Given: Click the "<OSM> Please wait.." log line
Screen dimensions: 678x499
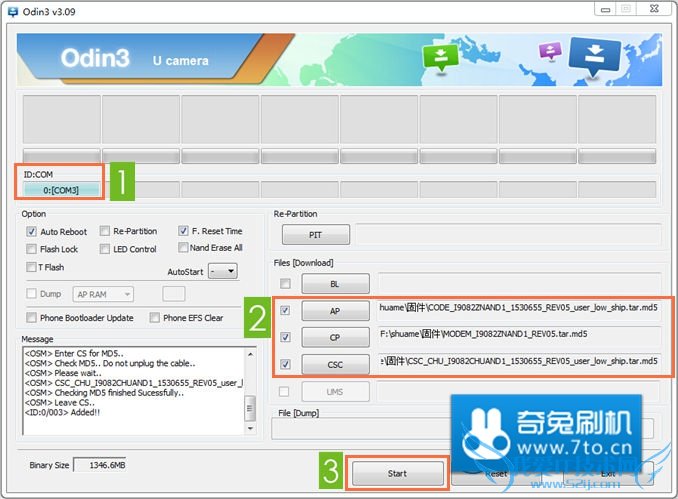Looking at the screenshot, I should (63, 373).
